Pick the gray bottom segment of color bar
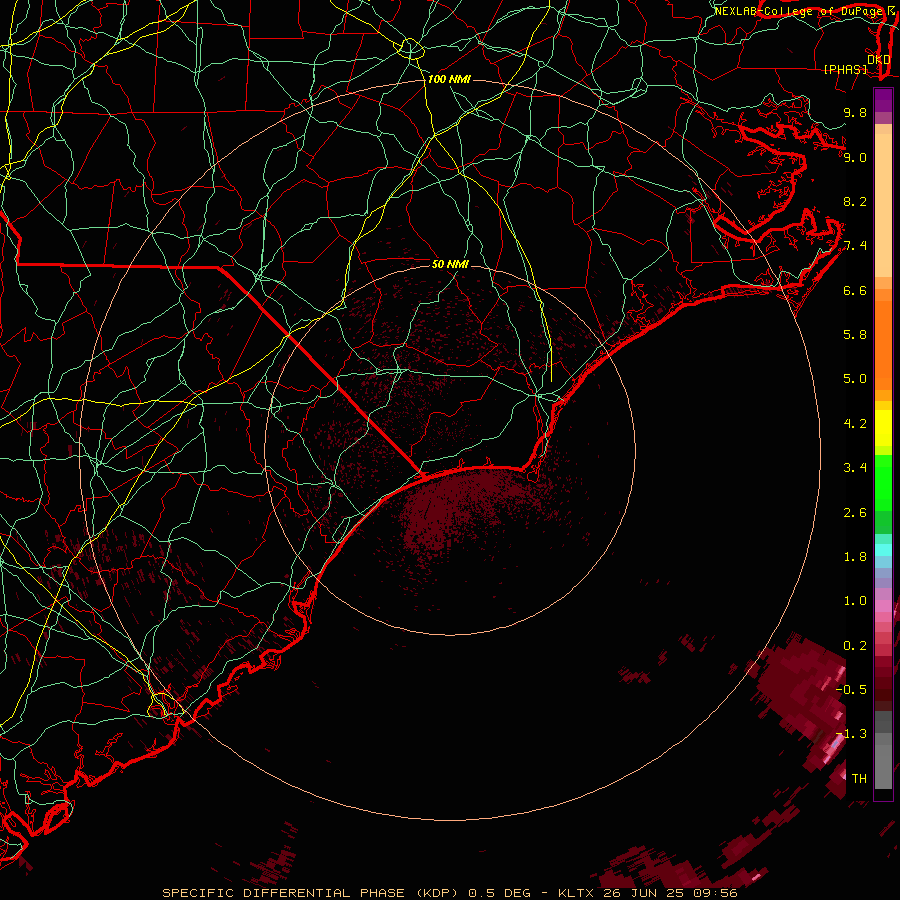 coord(883,766)
